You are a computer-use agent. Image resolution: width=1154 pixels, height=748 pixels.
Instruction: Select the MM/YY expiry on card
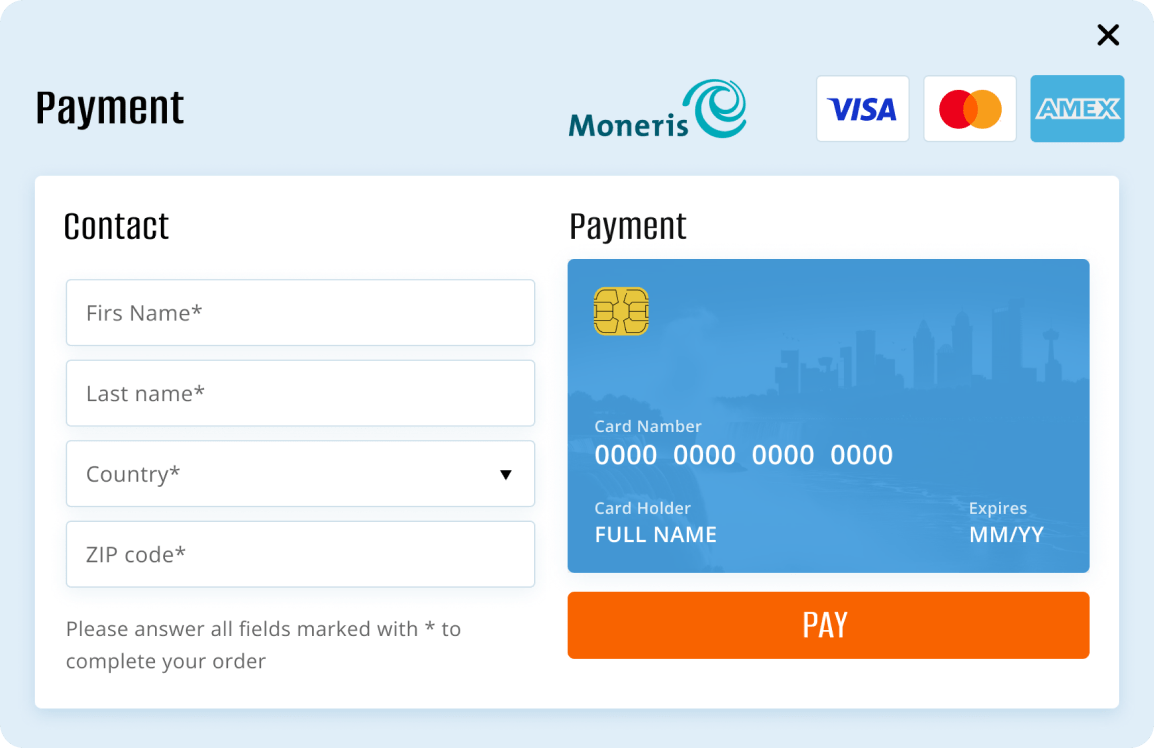1005,535
